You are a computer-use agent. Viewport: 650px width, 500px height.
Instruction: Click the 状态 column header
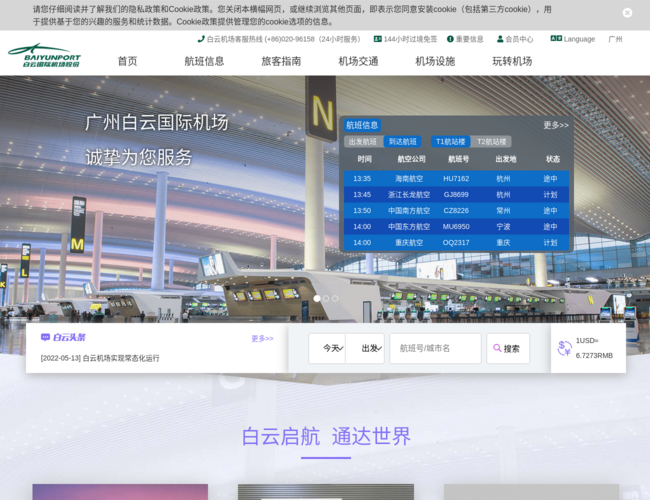click(553, 159)
